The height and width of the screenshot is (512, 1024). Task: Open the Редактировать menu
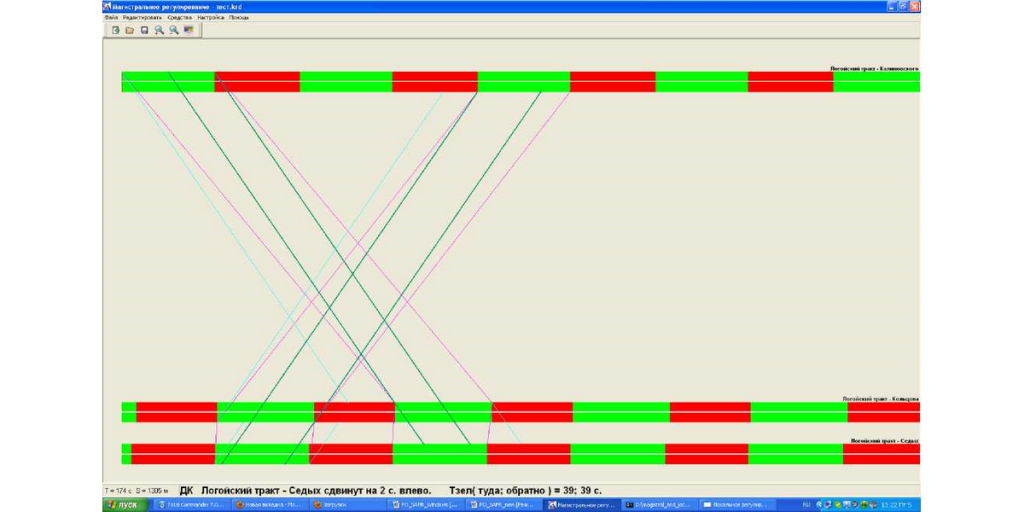click(141, 17)
